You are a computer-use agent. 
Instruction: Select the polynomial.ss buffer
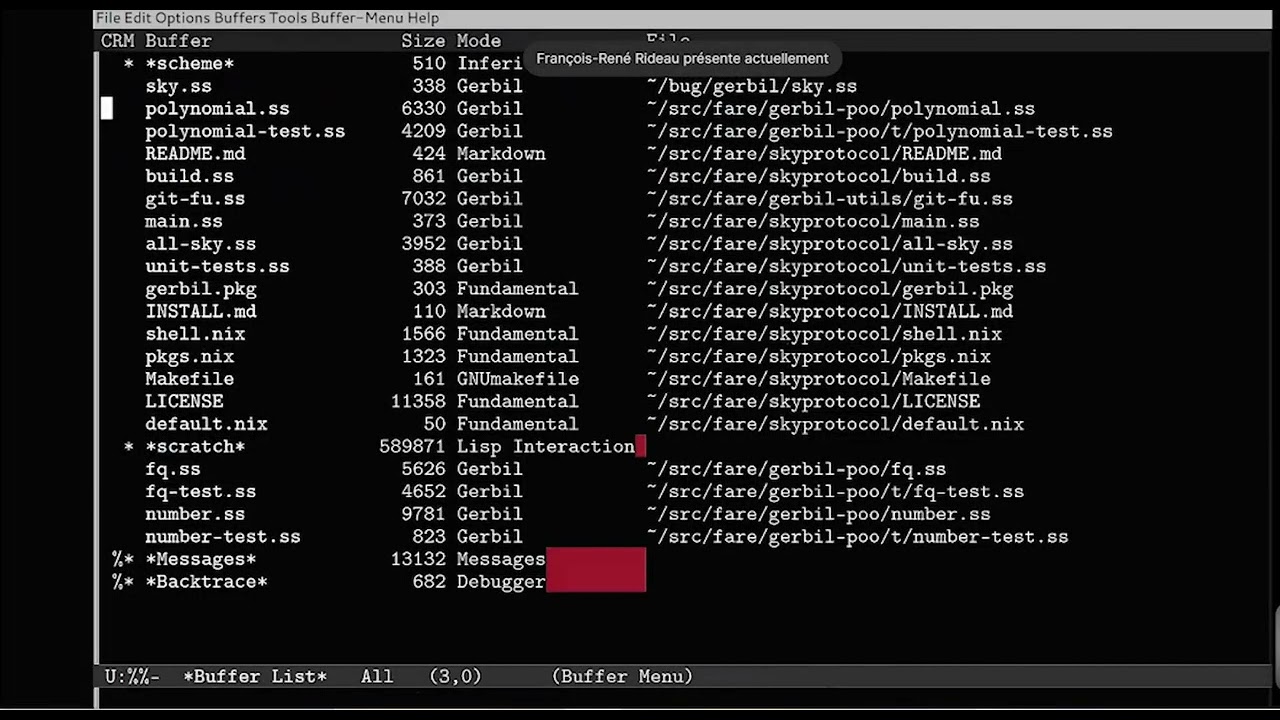click(x=217, y=109)
